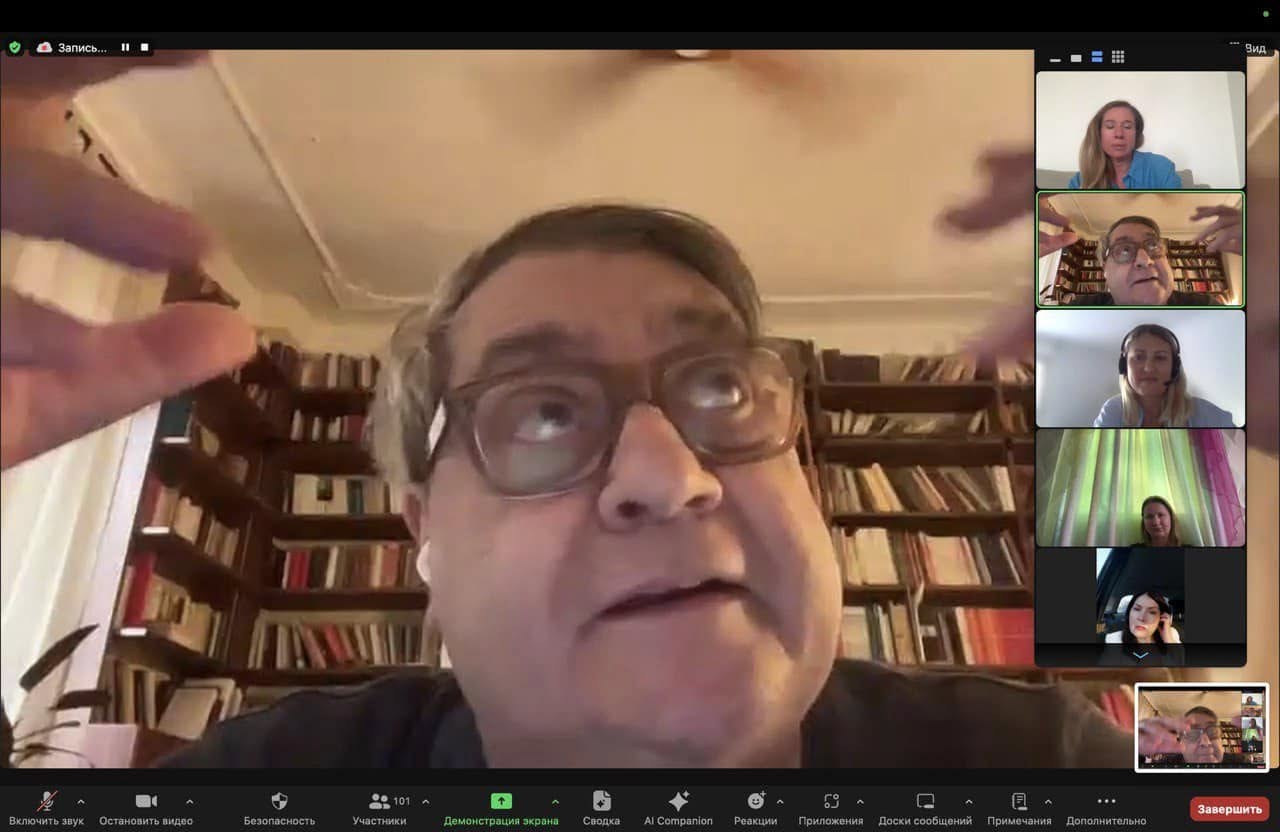Open Доски сообщений whiteboards

(925, 801)
